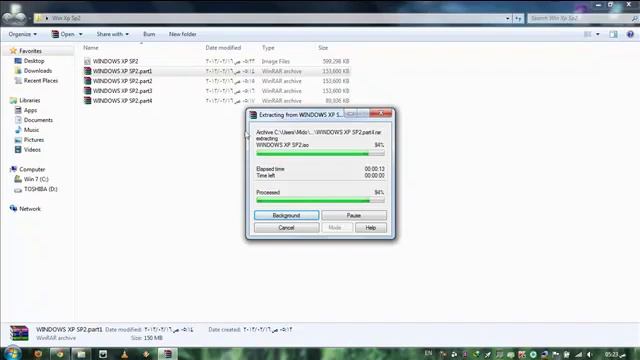This screenshot has height=360, width=640.
Task: Click the WinRAR icon of part2 file
Action: (x=87, y=81)
